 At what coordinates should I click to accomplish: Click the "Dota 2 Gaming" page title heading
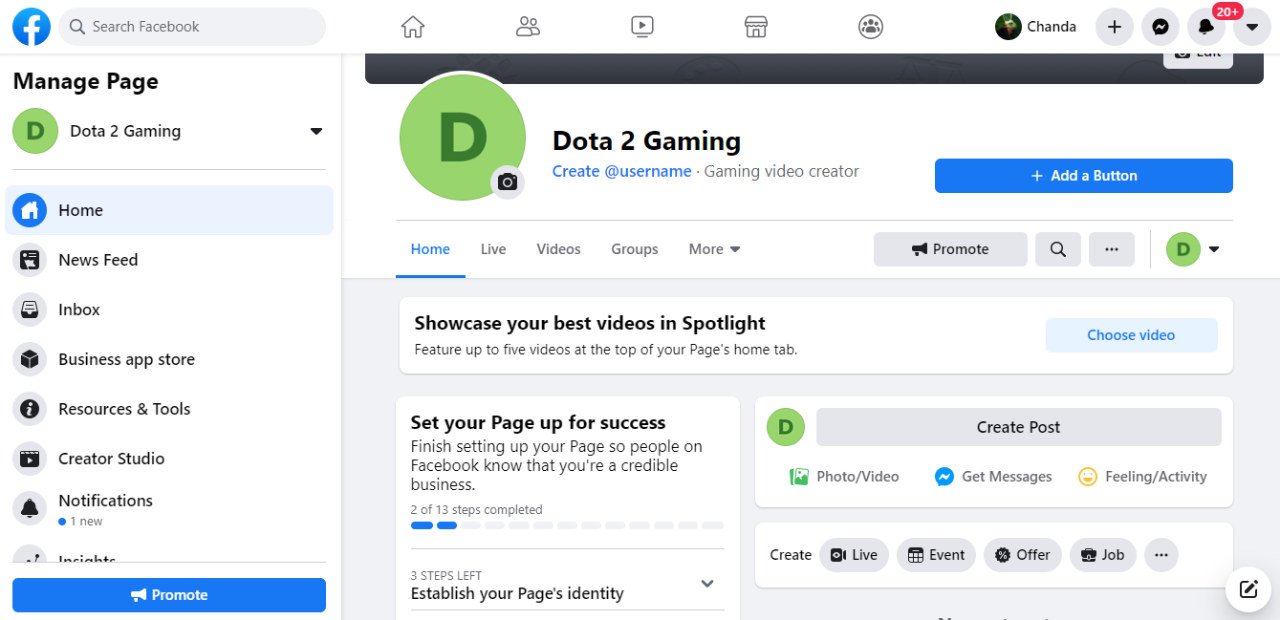click(x=647, y=141)
